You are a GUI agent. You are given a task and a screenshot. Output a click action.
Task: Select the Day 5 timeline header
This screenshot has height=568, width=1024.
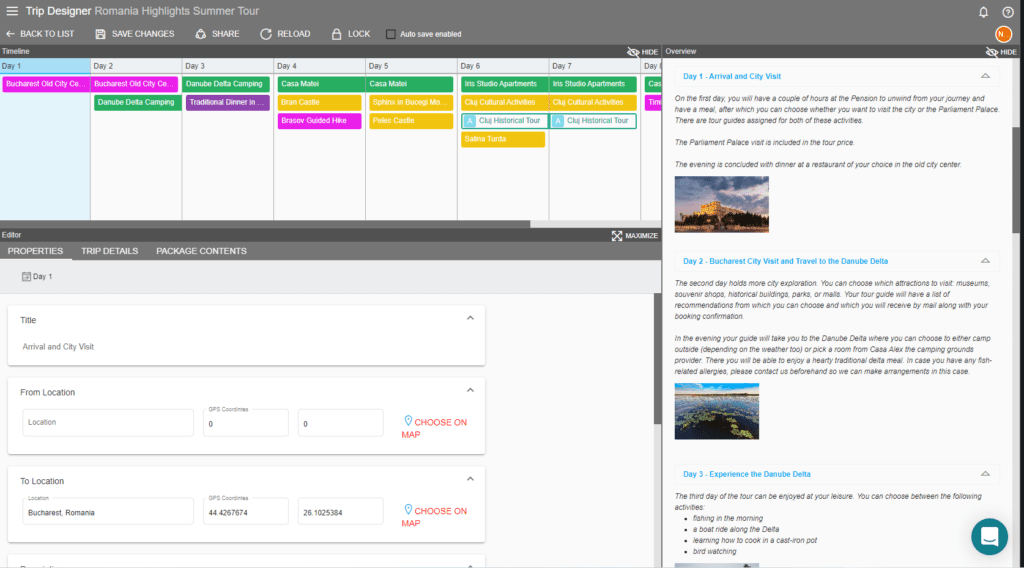411,66
